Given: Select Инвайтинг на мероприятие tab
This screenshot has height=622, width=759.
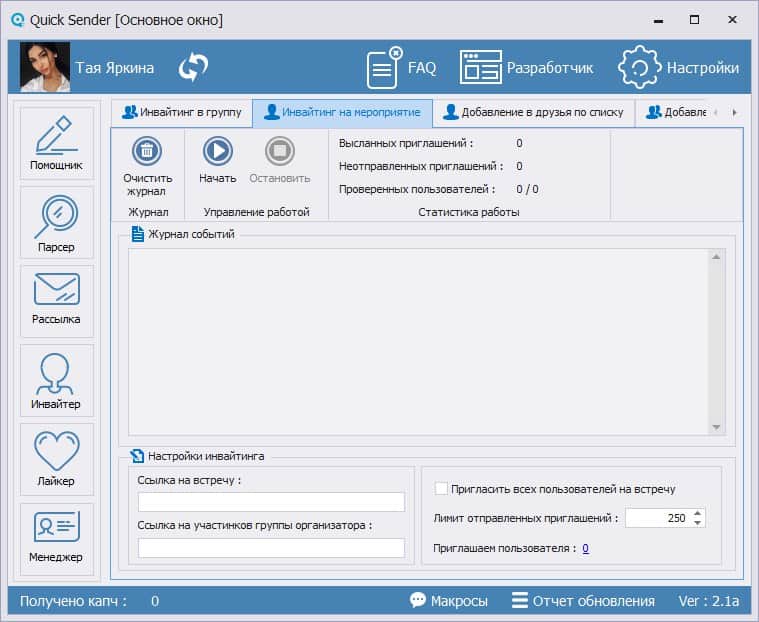Looking at the screenshot, I should pyautogui.click(x=342, y=112).
